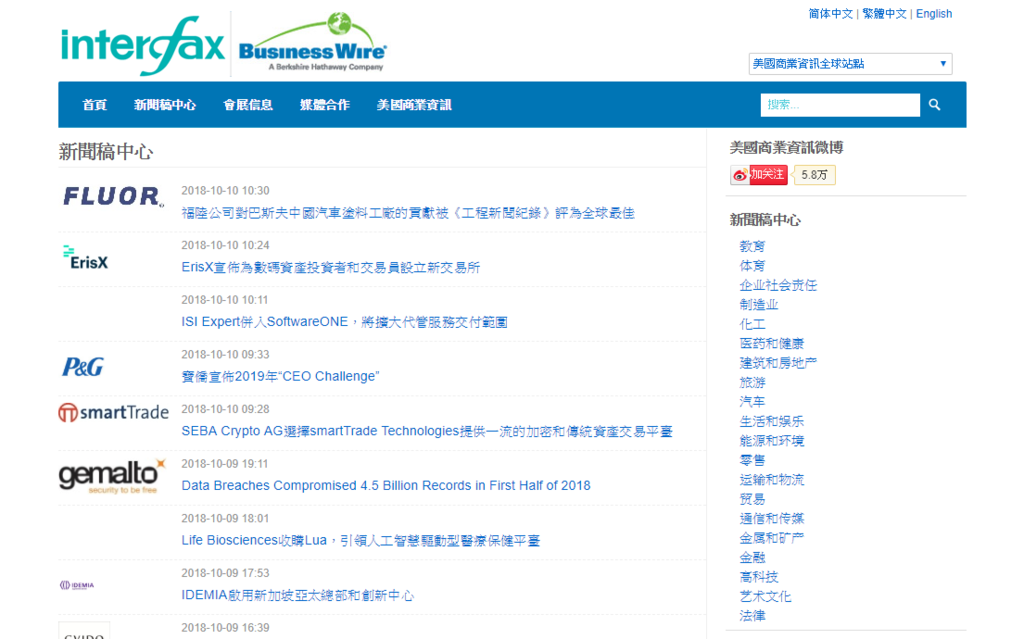Screen dimensions: 1024x639
Task: Open the ISI Expert SoftwareONE article
Action: pyautogui.click(x=345, y=322)
